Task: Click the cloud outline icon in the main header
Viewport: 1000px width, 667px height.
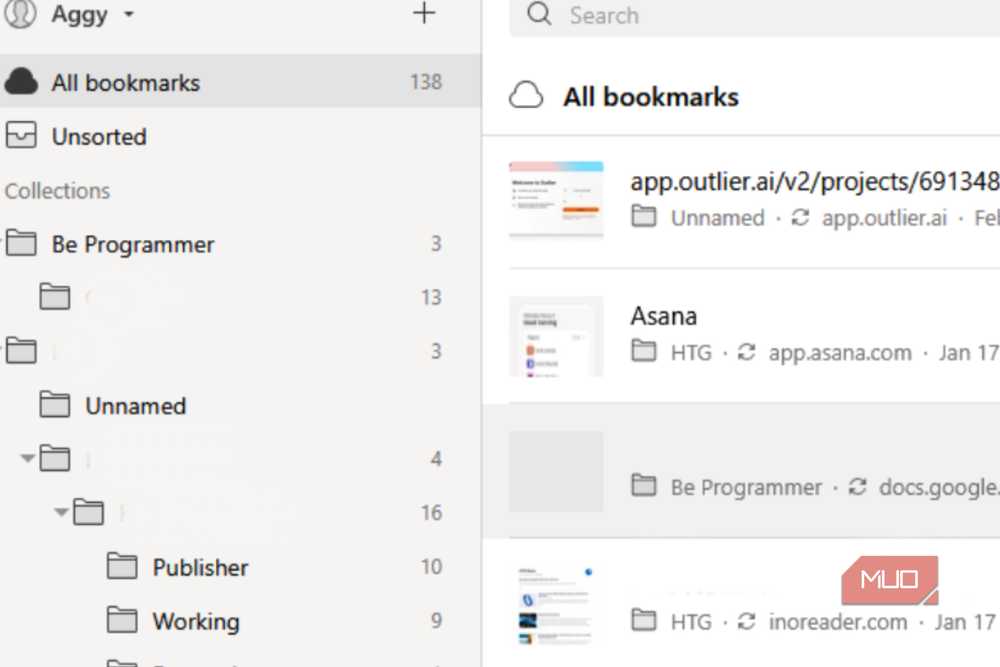Action: pos(526,96)
